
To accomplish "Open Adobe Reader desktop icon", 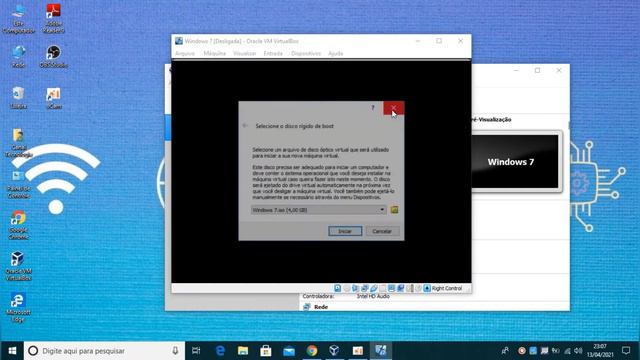I will pyautogui.click(x=53, y=18).
